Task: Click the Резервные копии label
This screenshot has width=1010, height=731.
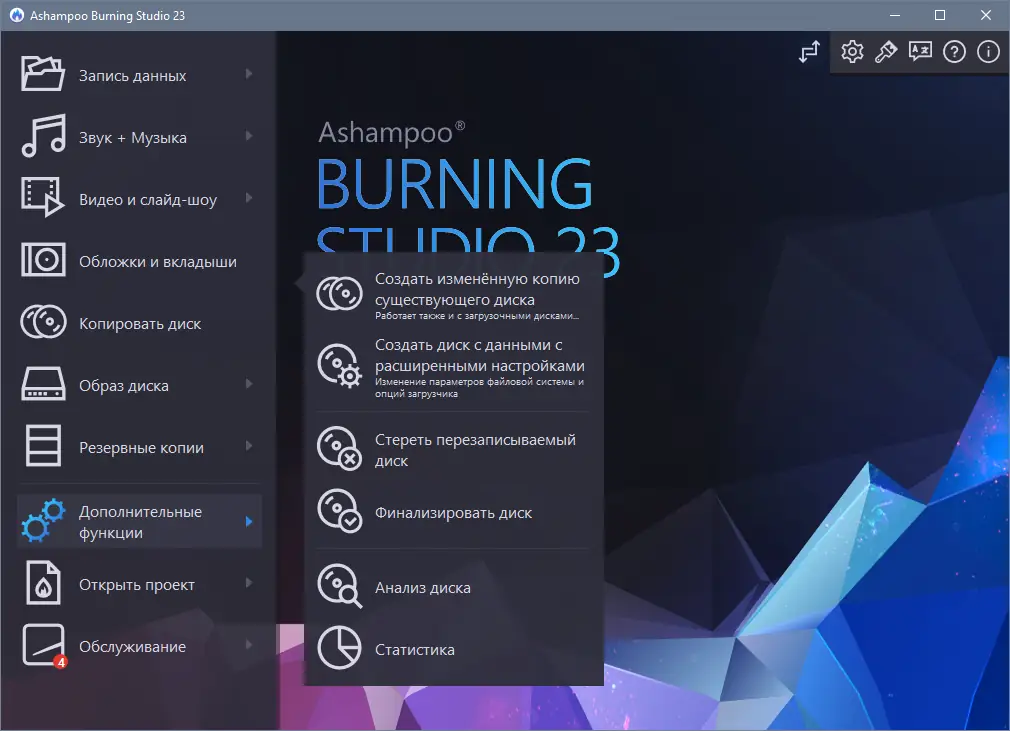Action: point(141,448)
